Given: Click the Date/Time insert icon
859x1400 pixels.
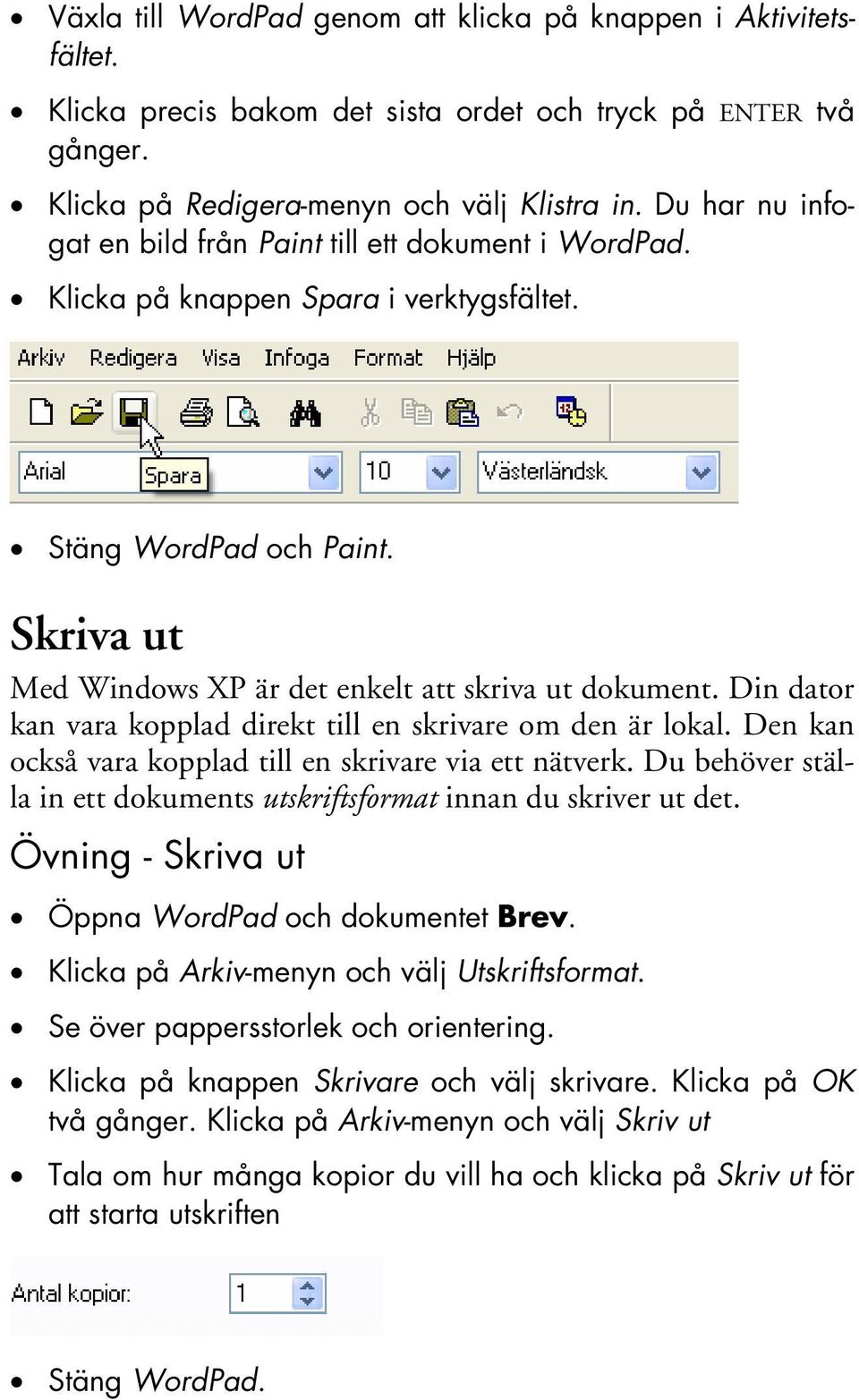Looking at the screenshot, I should point(571,412).
